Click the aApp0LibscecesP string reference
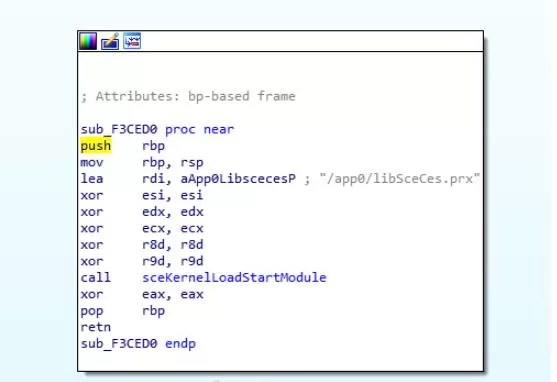 pos(238,179)
